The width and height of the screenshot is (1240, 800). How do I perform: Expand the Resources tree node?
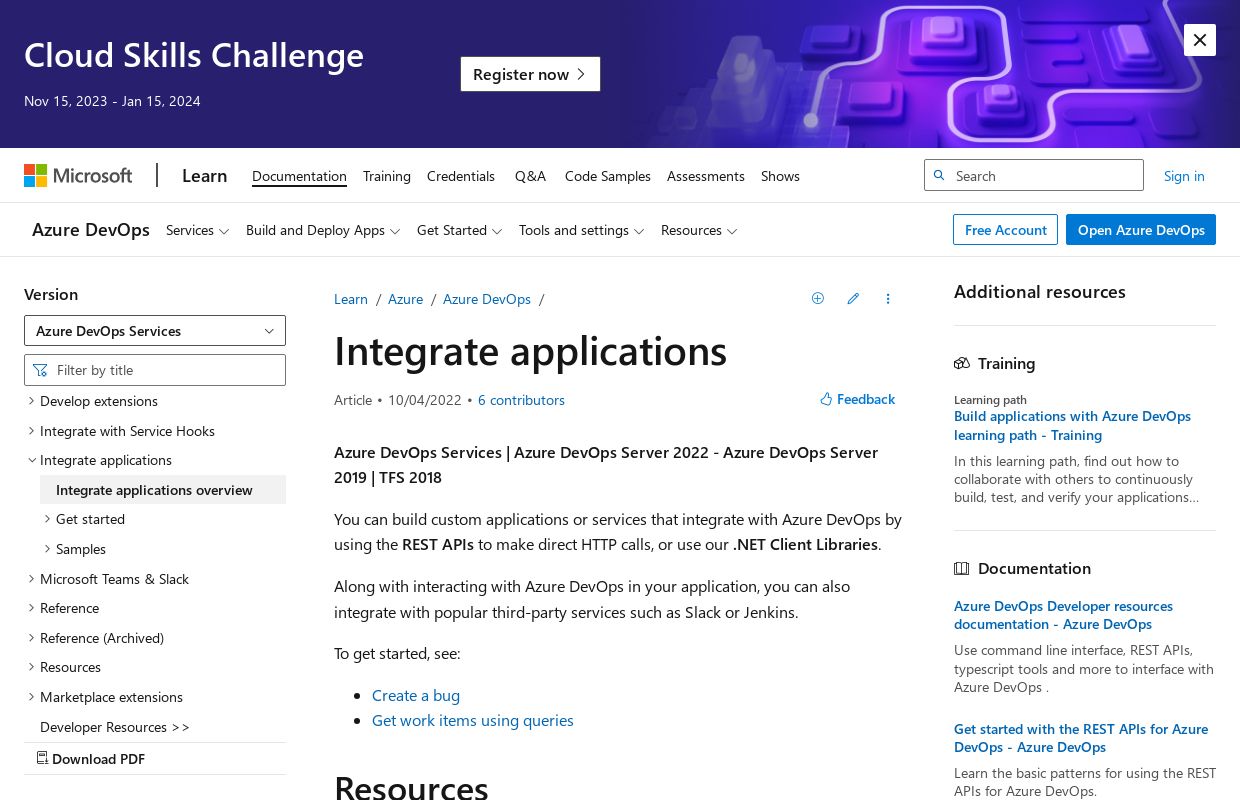click(x=31, y=667)
